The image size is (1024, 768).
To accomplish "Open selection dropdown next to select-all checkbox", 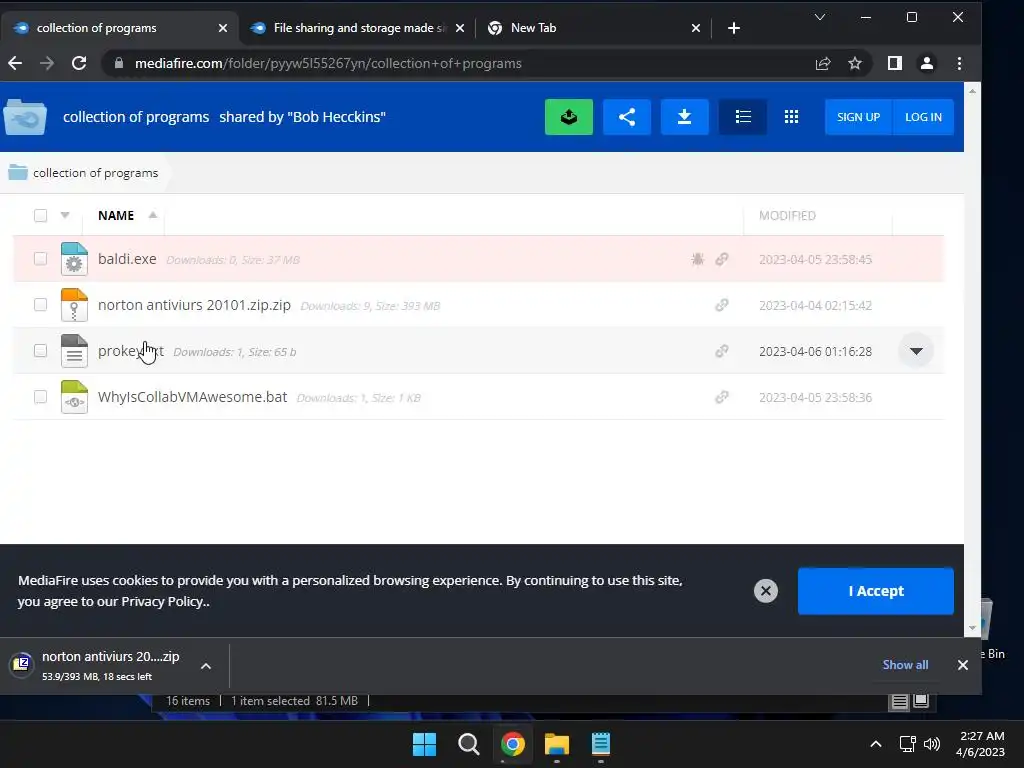I will pyautogui.click(x=65, y=215).
